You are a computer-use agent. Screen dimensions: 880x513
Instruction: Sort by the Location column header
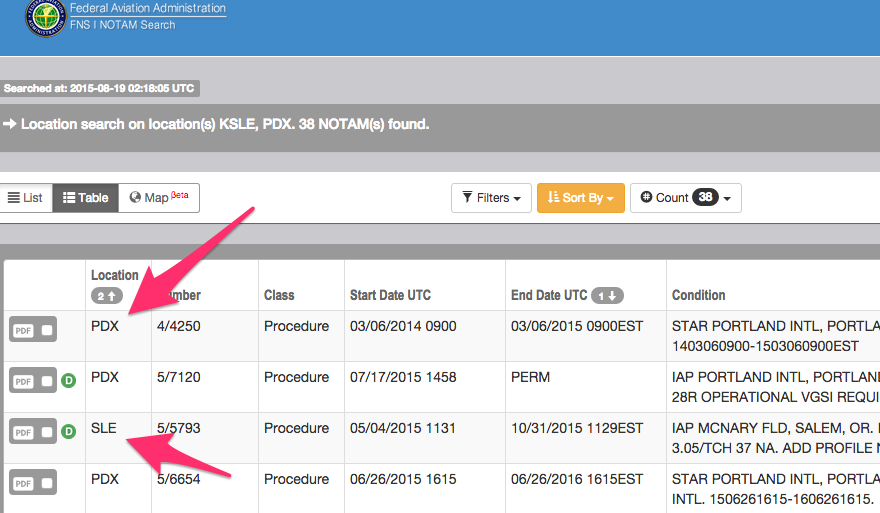(x=114, y=275)
